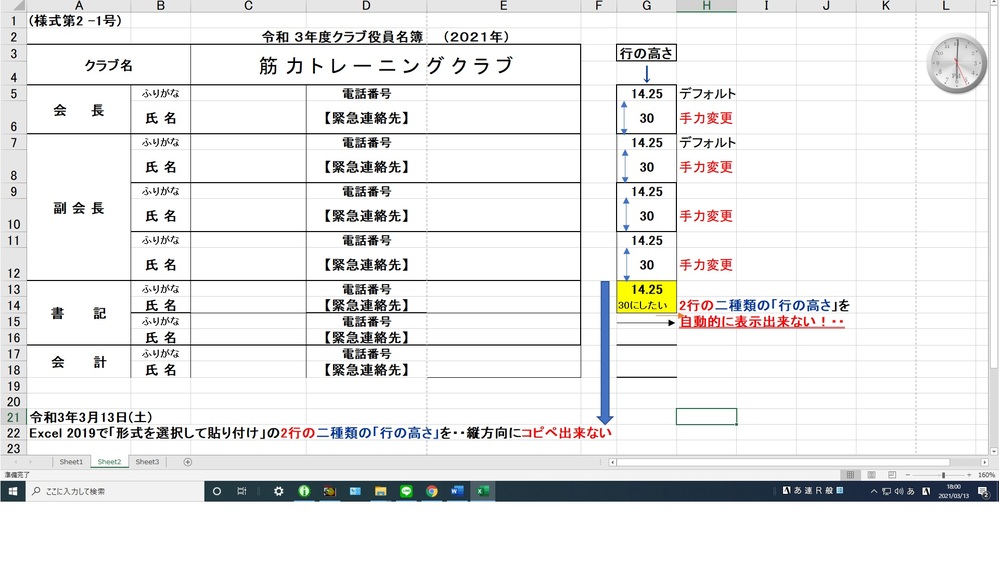Open Google Chrome from the taskbar
This screenshot has height=562, width=999.
[432, 491]
